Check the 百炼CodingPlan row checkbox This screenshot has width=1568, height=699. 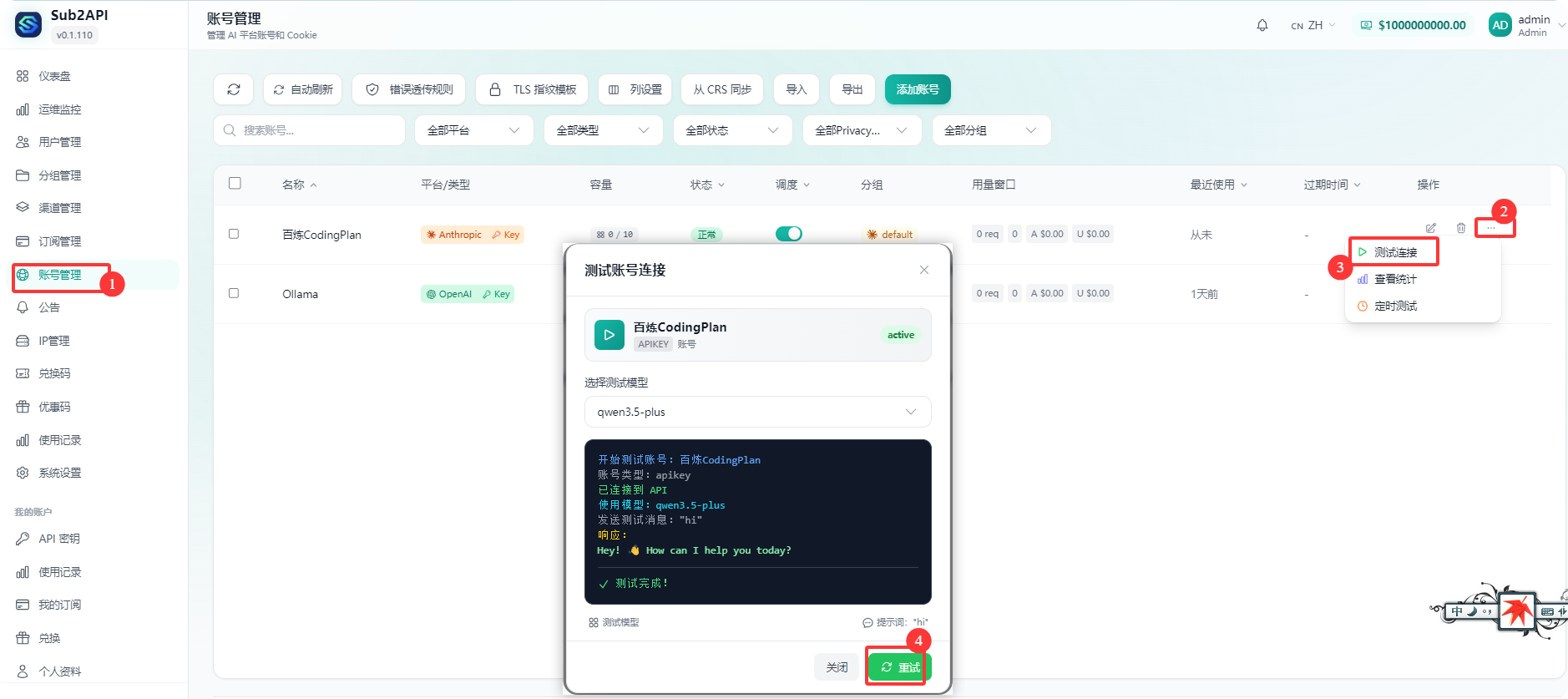[234, 234]
